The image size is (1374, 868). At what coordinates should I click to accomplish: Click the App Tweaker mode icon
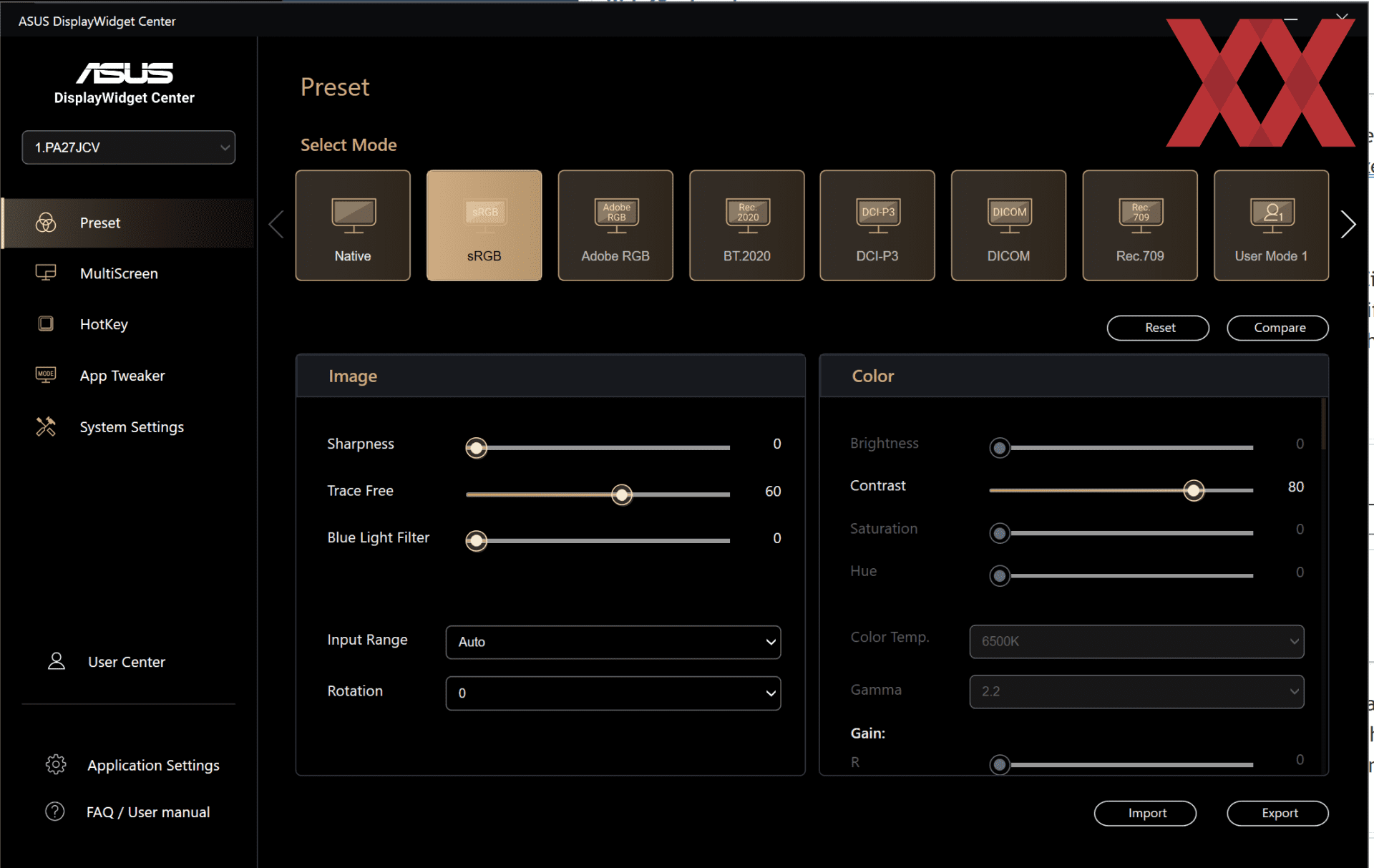click(x=46, y=375)
